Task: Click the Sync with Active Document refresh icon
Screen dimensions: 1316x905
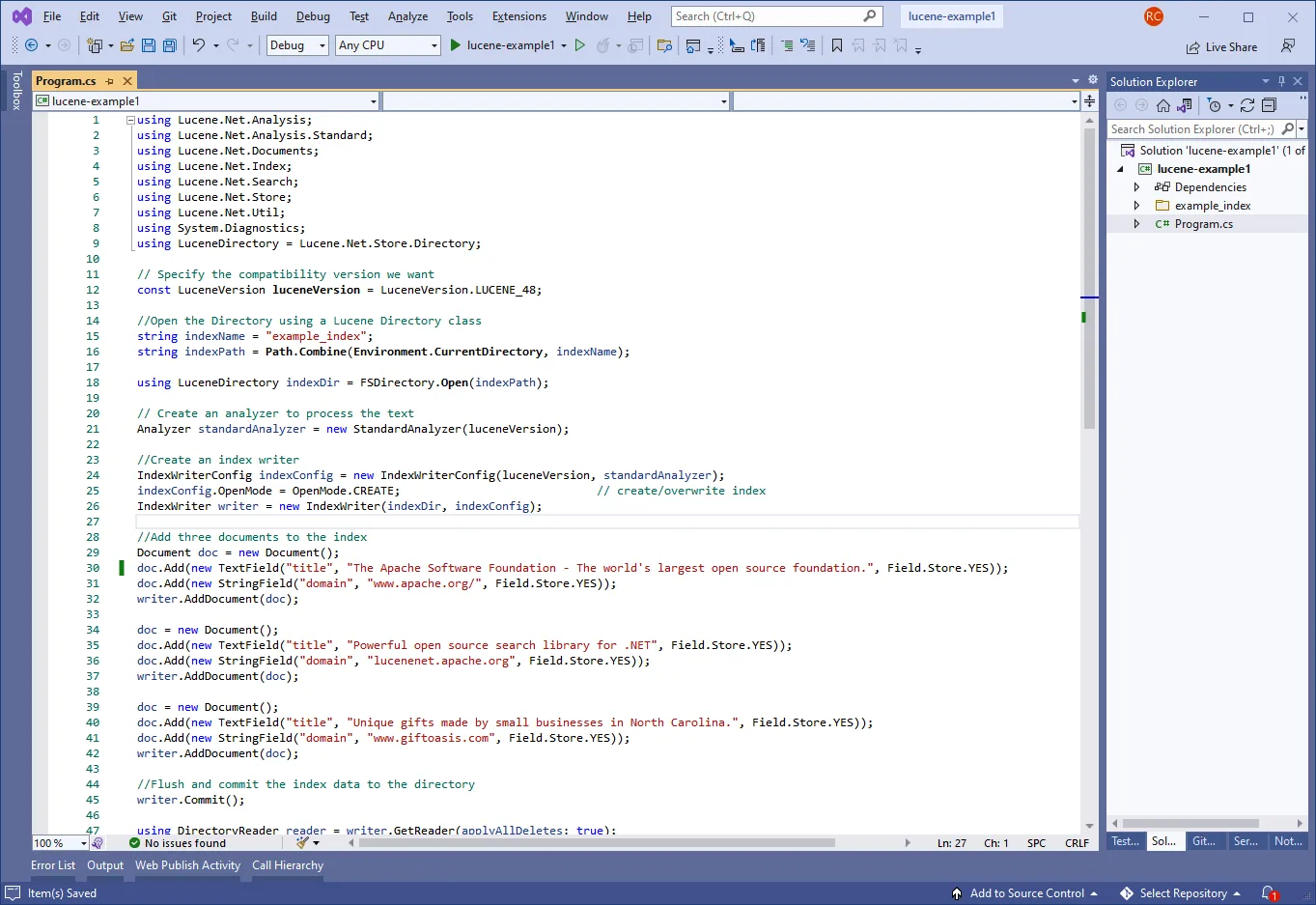Action: [x=1247, y=105]
